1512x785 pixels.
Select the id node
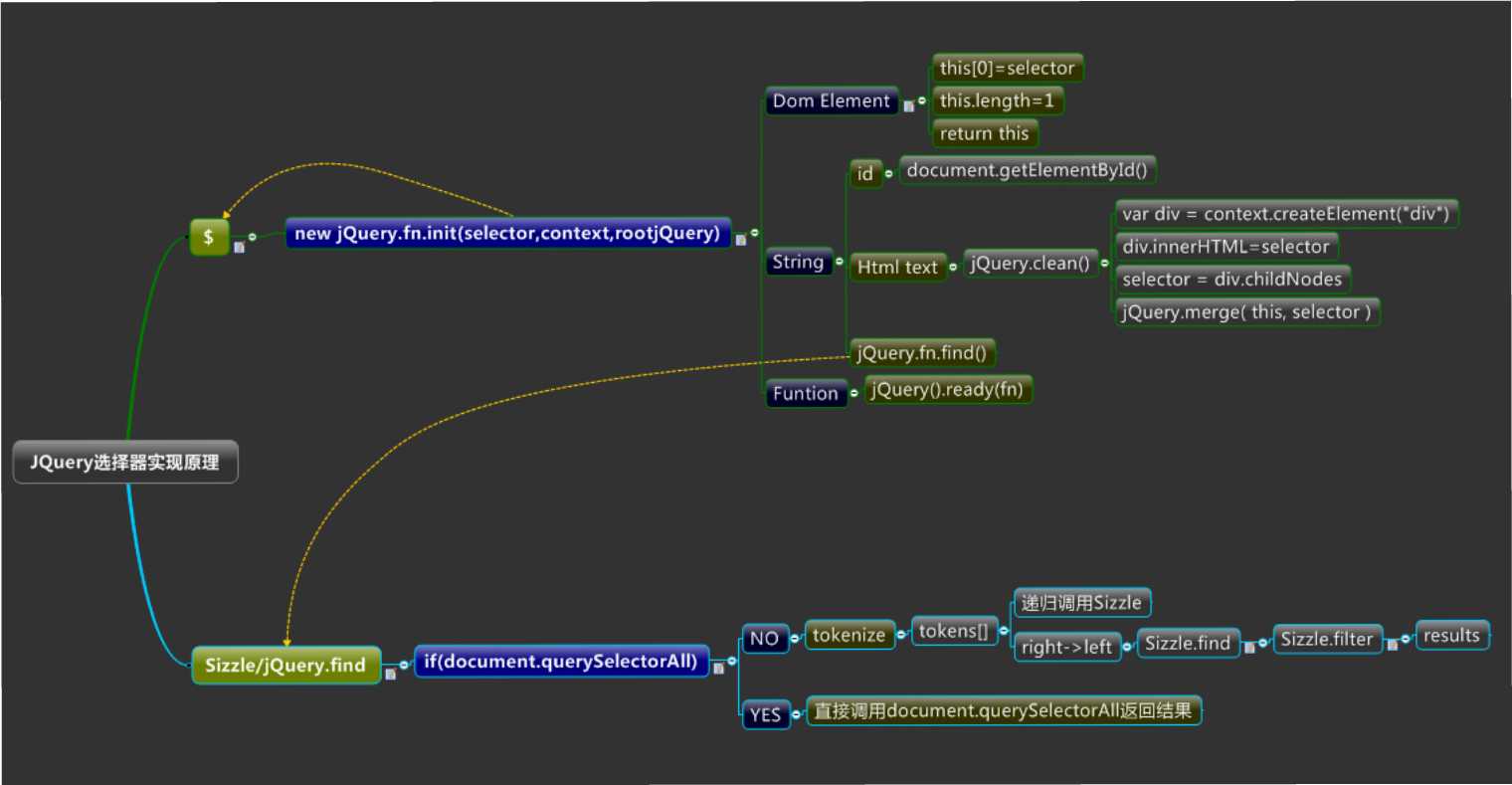[865, 173]
